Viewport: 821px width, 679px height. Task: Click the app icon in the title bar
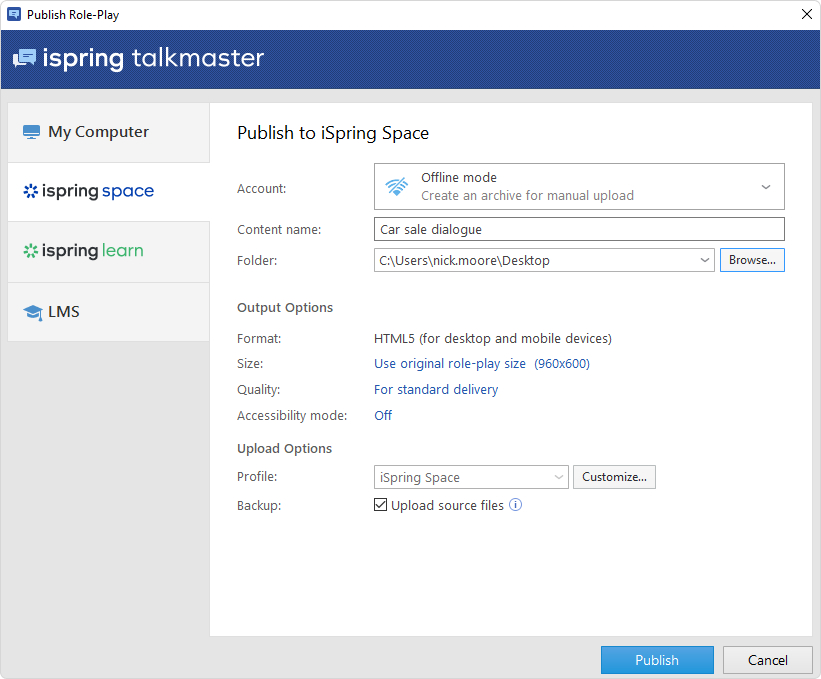click(x=14, y=14)
